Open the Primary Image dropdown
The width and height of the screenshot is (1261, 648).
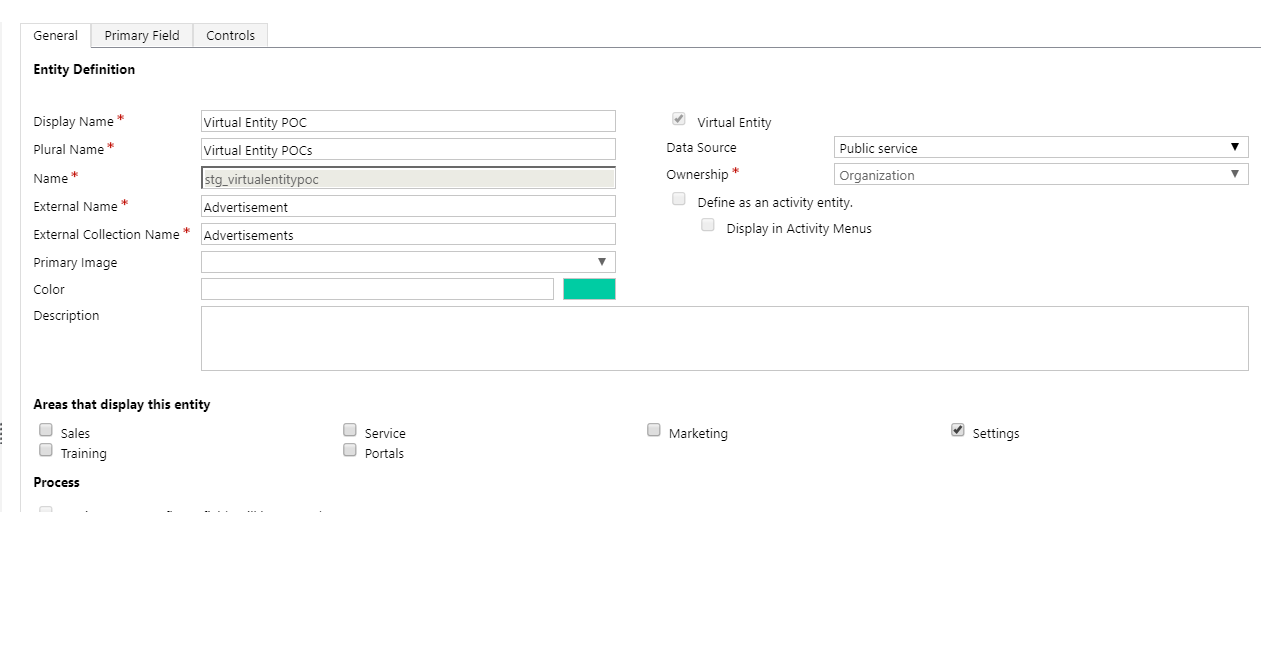pyautogui.click(x=602, y=261)
